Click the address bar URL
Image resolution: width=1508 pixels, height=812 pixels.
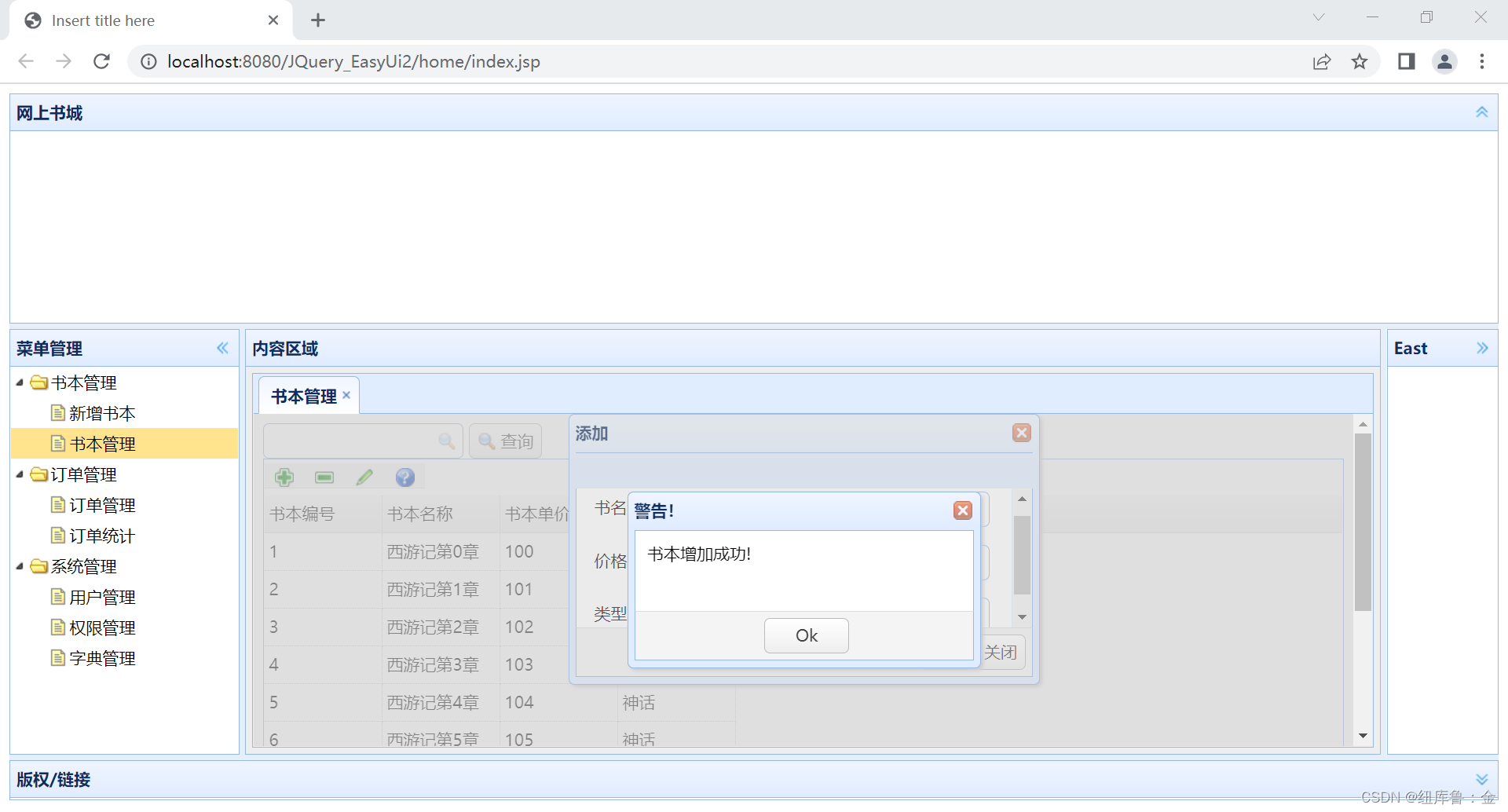pyautogui.click(x=353, y=61)
